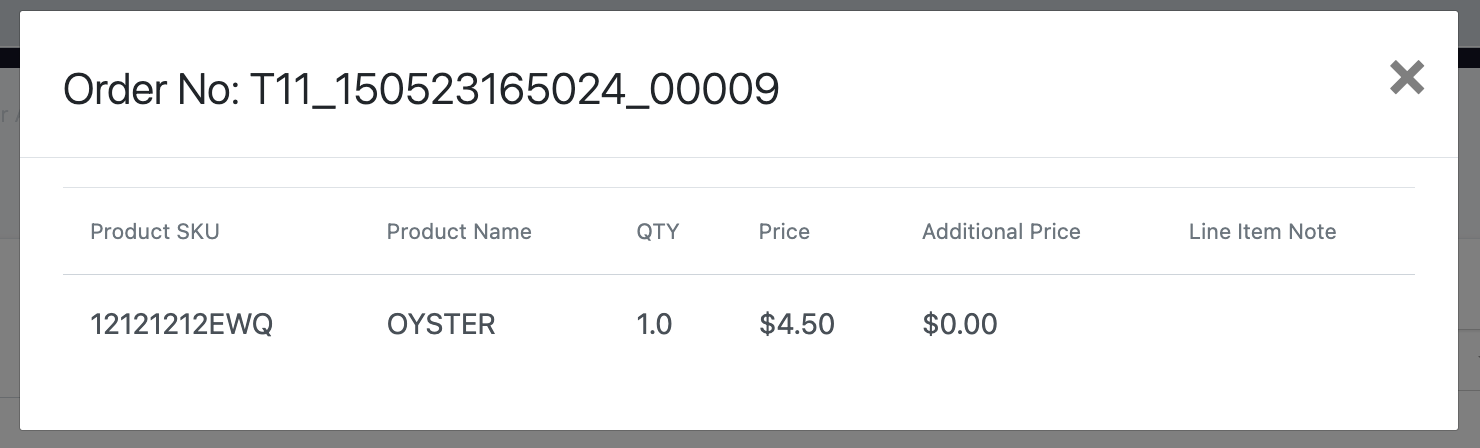Image resolution: width=1480 pixels, height=448 pixels.
Task: Select the OYSTER product name cell
Action: [x=441, y=324]
